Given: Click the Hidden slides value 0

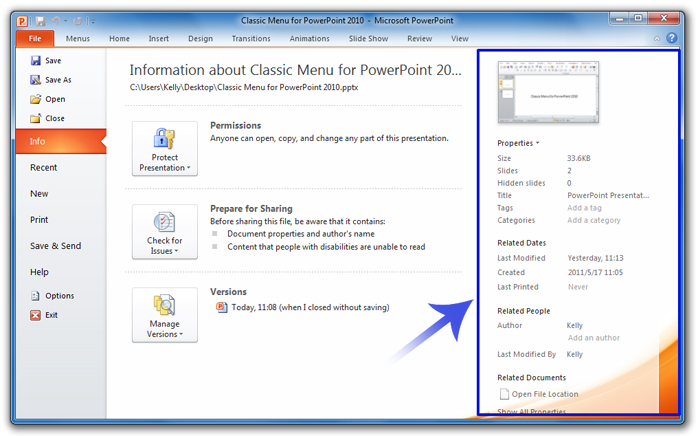Looking at the screenshot, I should [569, 183].
